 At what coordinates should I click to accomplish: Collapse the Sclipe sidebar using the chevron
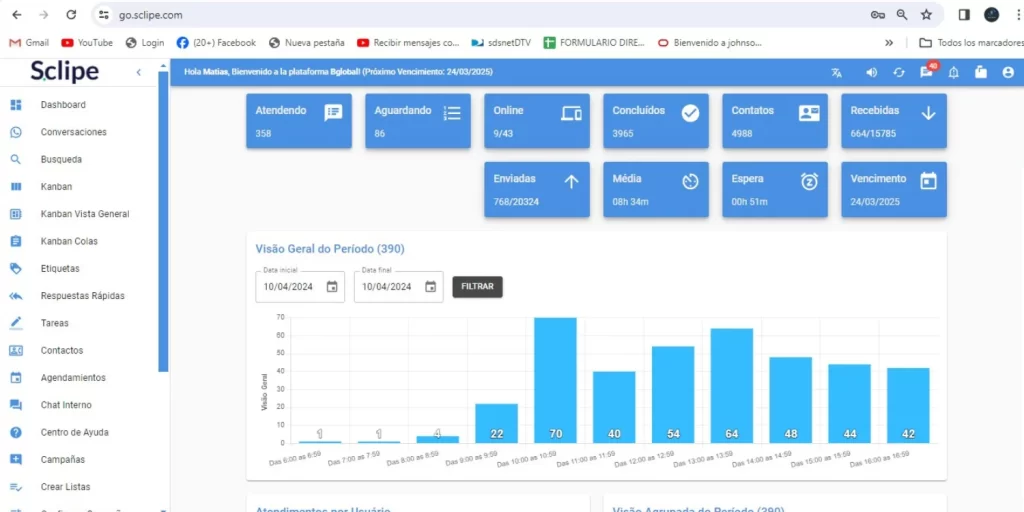pyautogui.click(x=139, y=72)
